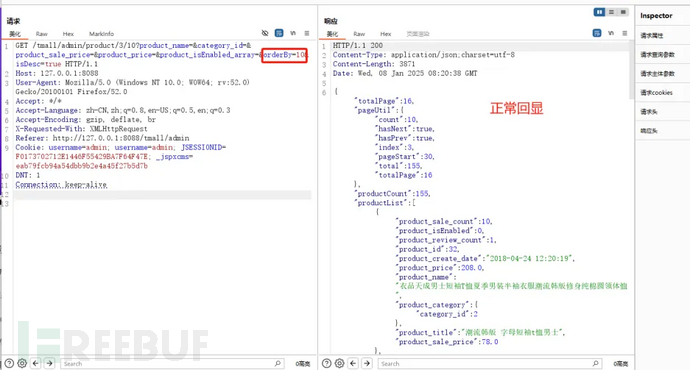Screen dimensions: 690x370
Task: Switch request view to Hex tab
Action: (68, 34)
